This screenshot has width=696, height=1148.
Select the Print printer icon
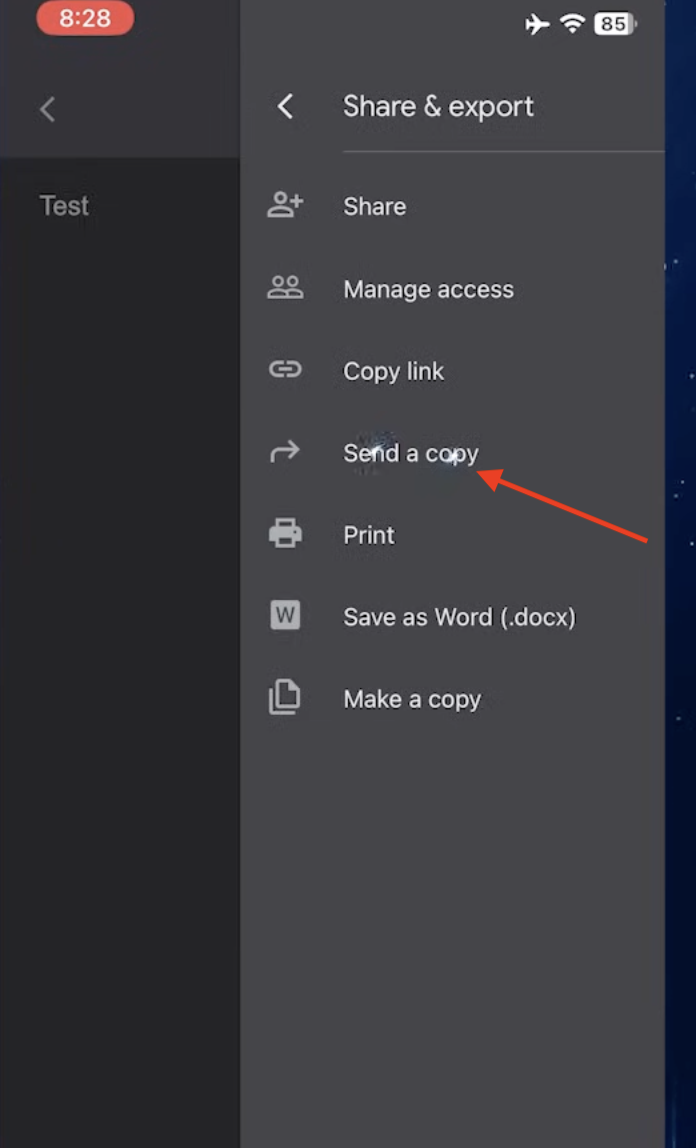tap(286, 534)
